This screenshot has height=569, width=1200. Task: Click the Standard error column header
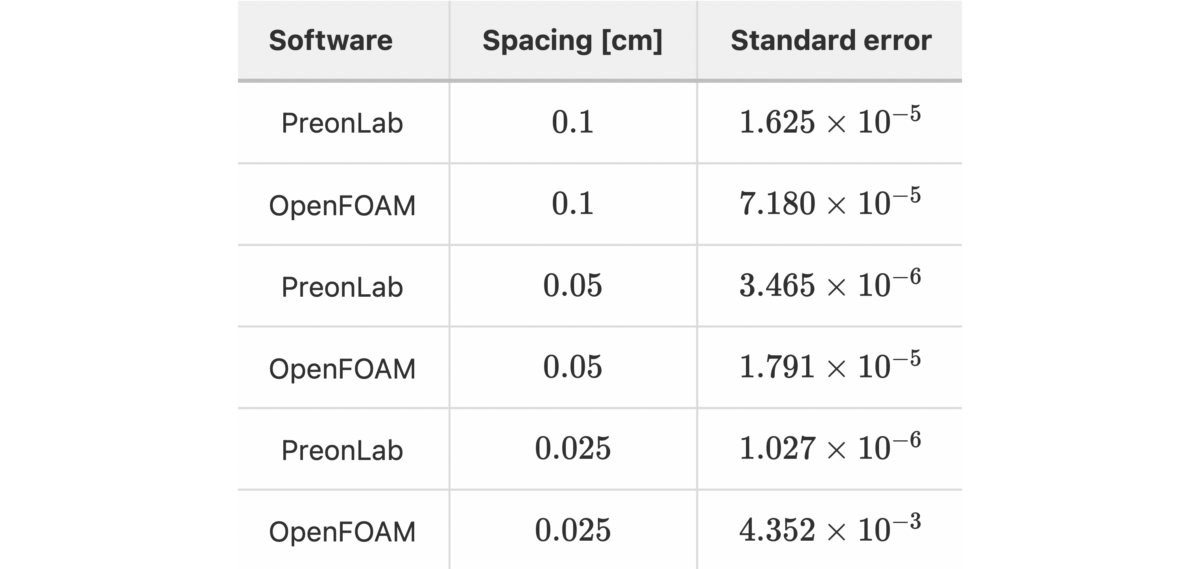(x=830, y=41)
